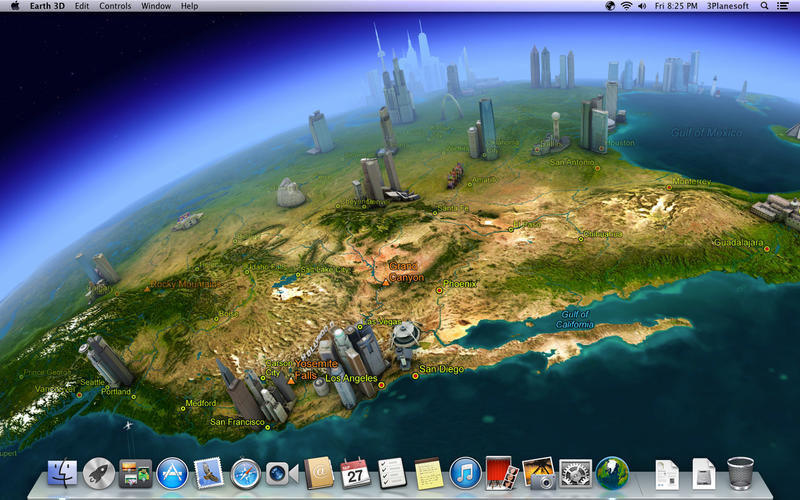Launch Safari from the Dock
Image resolution: width=800 pixels, height=500 pixels.
245,473
